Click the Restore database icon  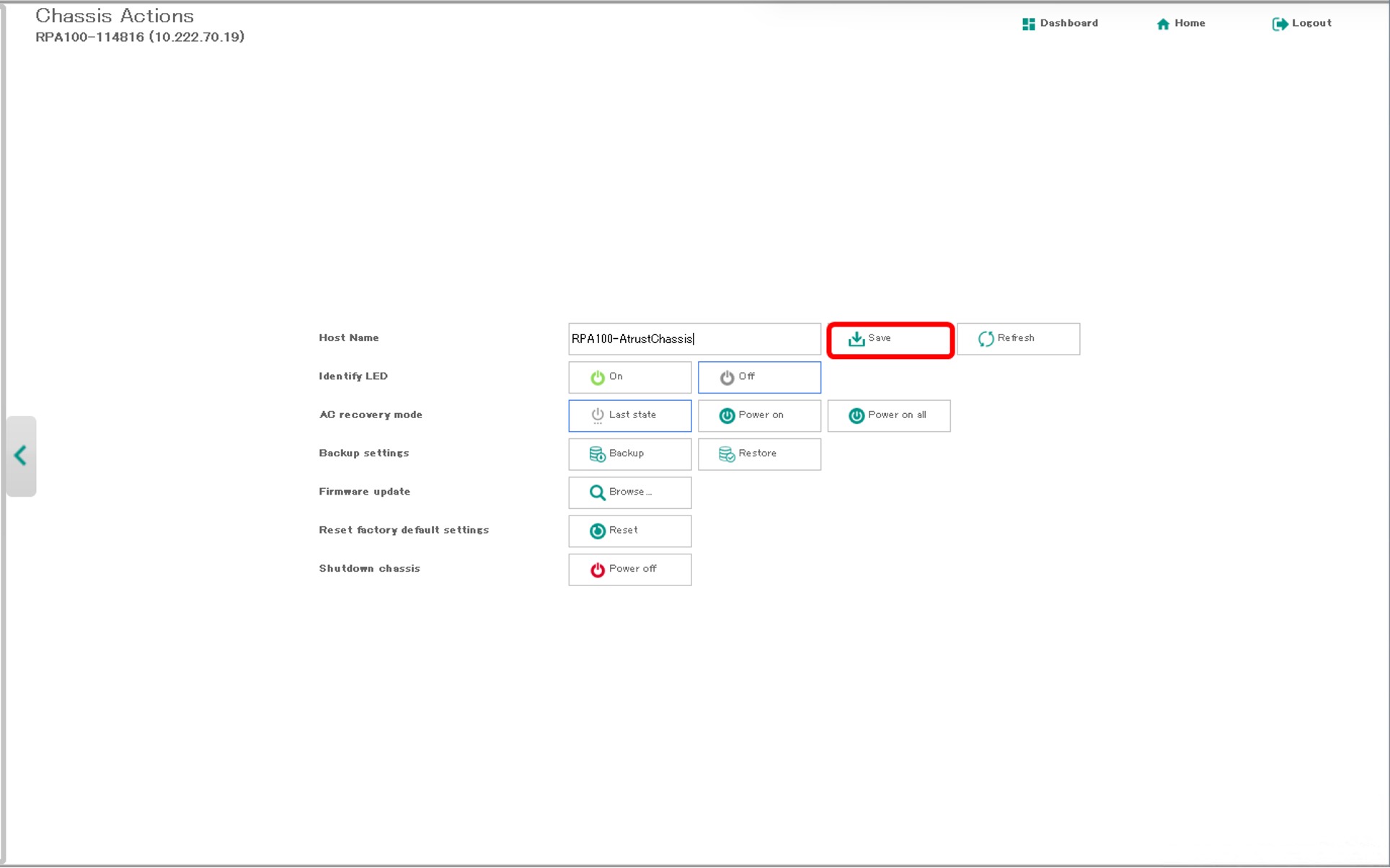tap(727, 454)
